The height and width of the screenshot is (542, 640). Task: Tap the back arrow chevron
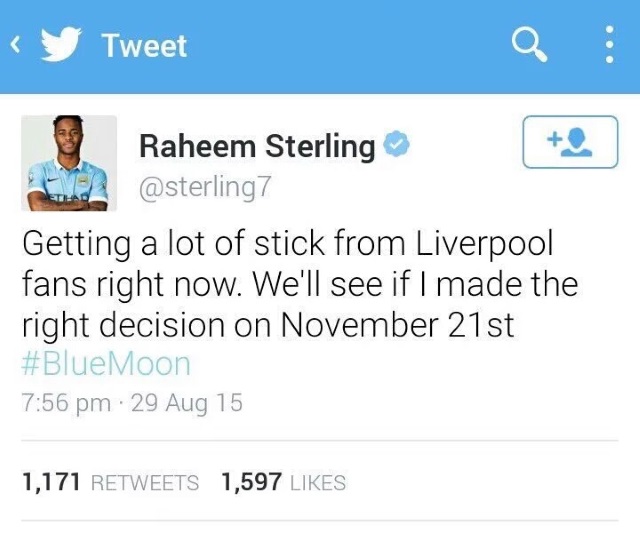15,45
